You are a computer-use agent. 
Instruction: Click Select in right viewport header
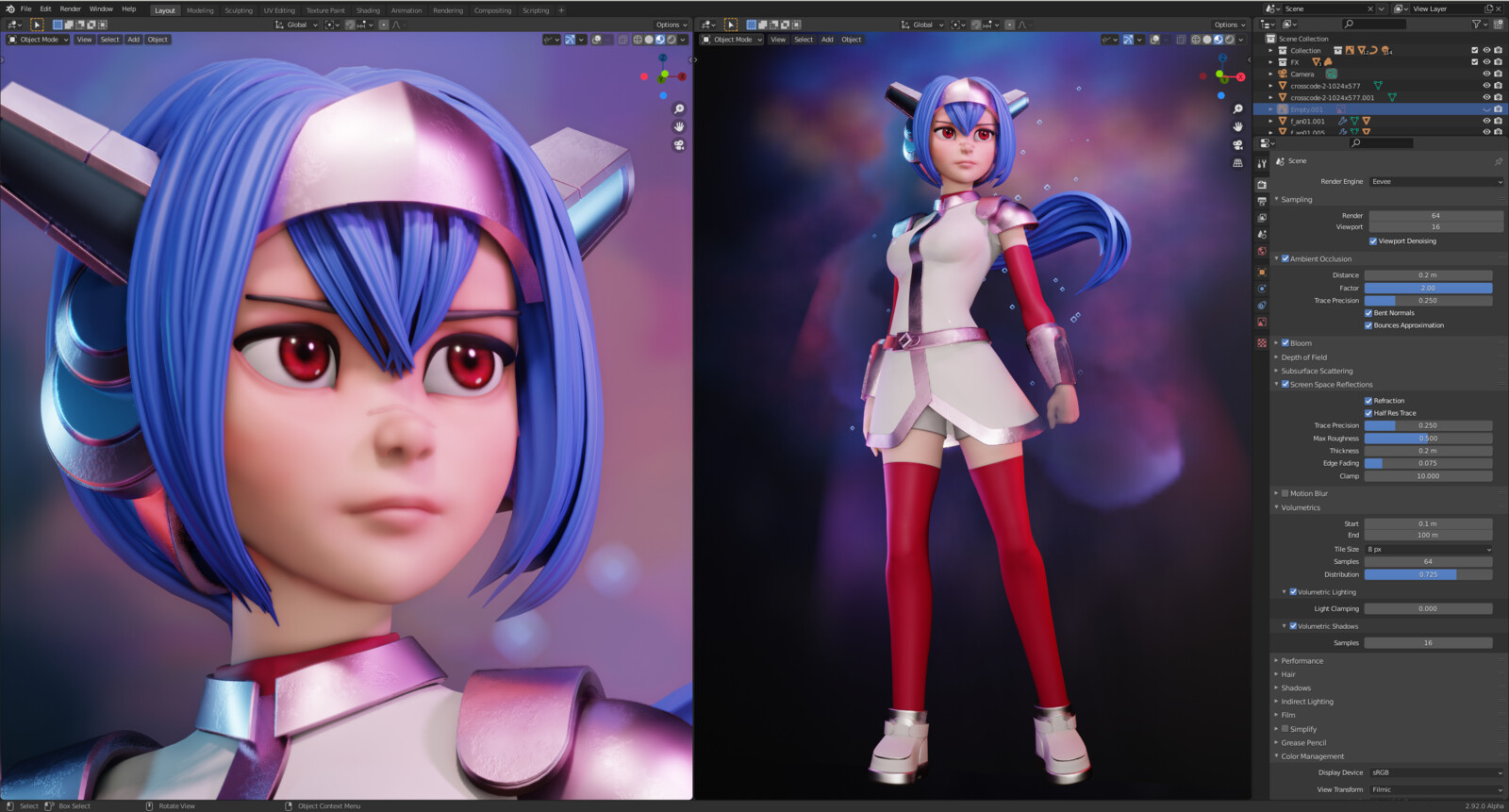[804, 40]
